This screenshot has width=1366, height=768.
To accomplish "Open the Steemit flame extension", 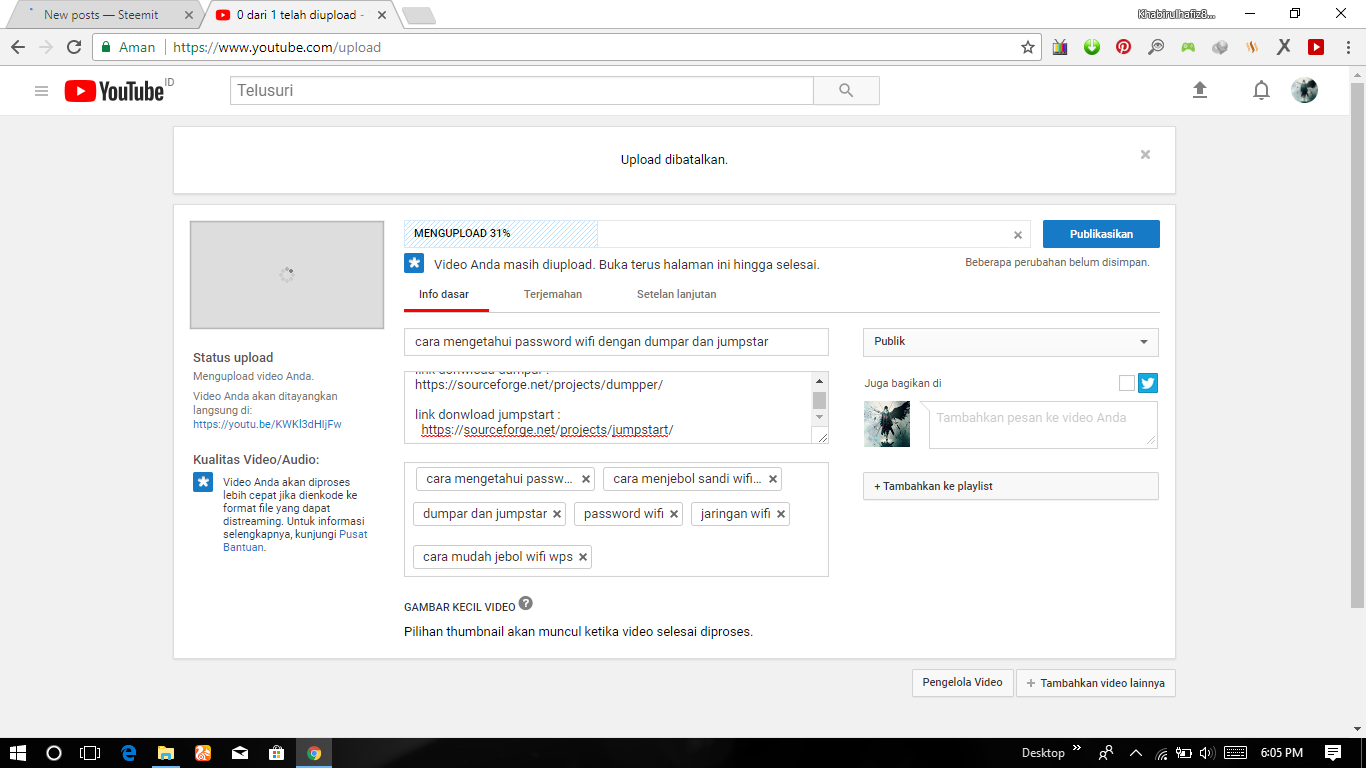I will [x=1252, y=47].
